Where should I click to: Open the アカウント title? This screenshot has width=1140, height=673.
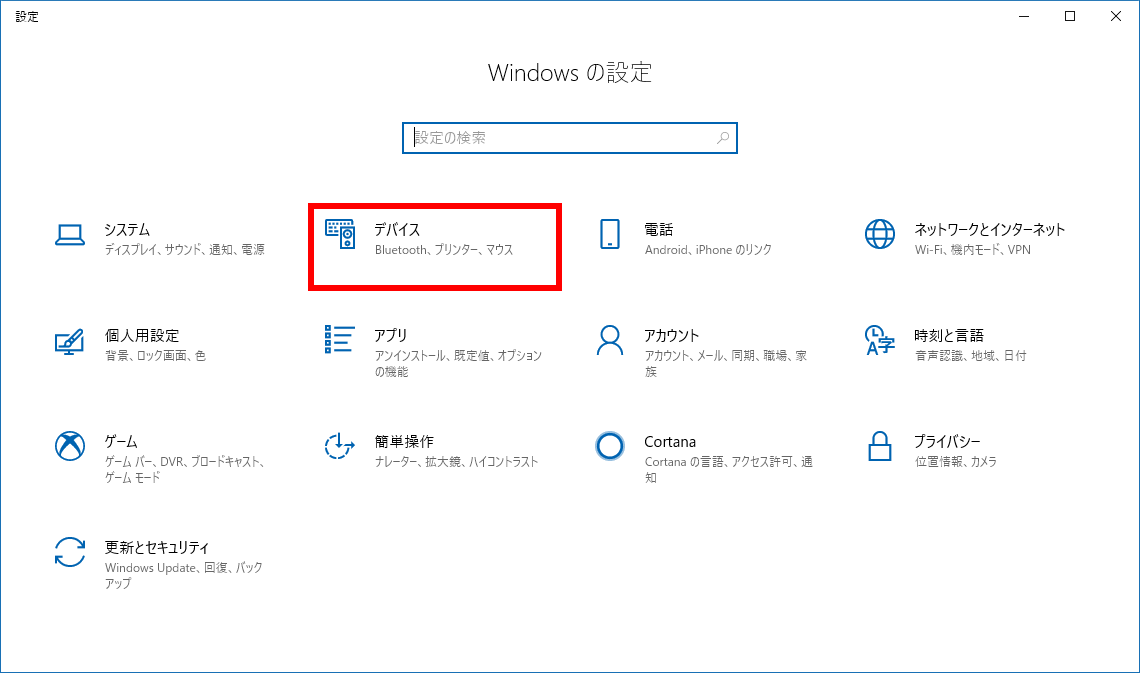pos(672,336)
